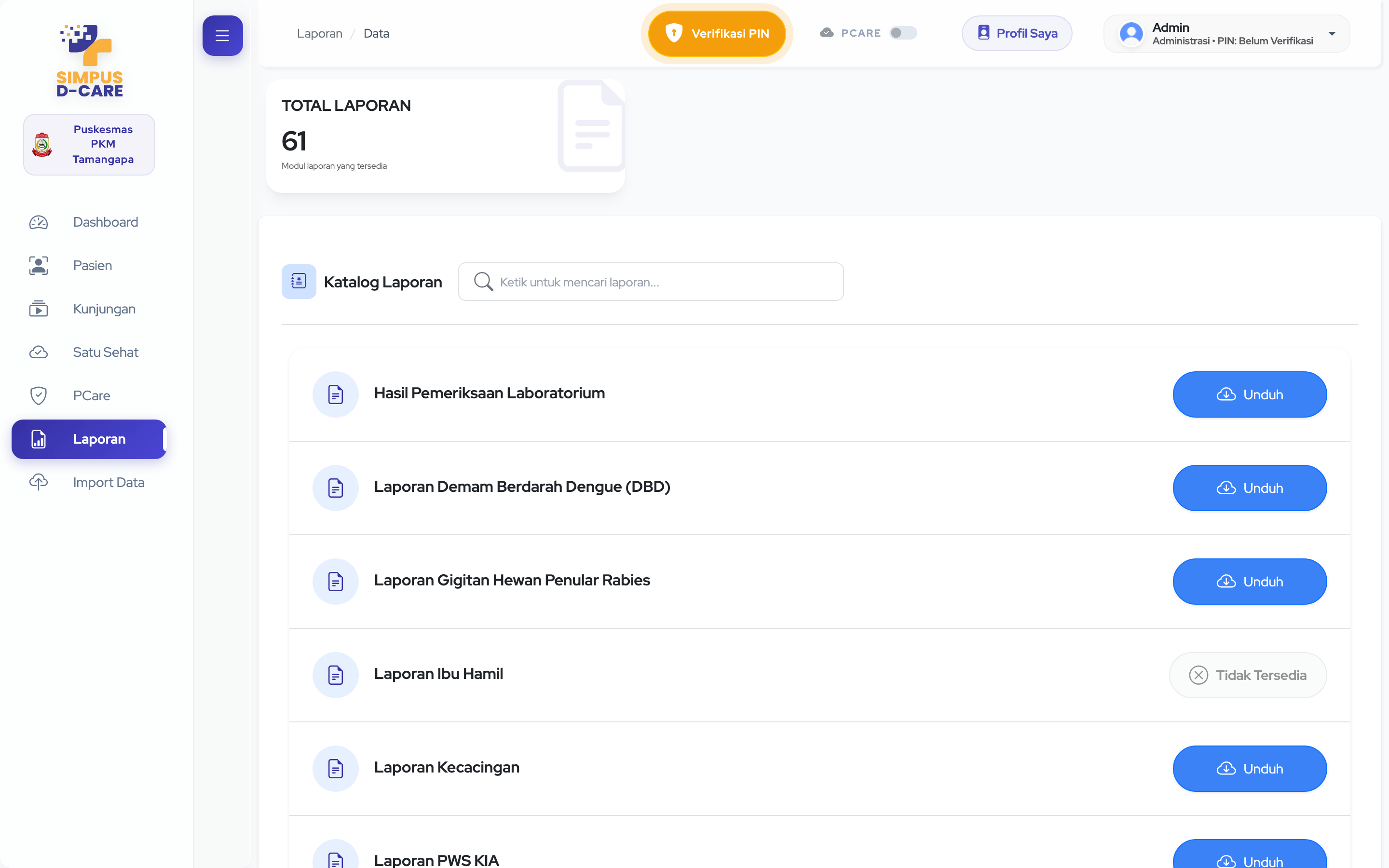The width and height of the screenshot is (1389, 868).
Task: Open Satu Sehat menu item
Action: coord(89,352)
